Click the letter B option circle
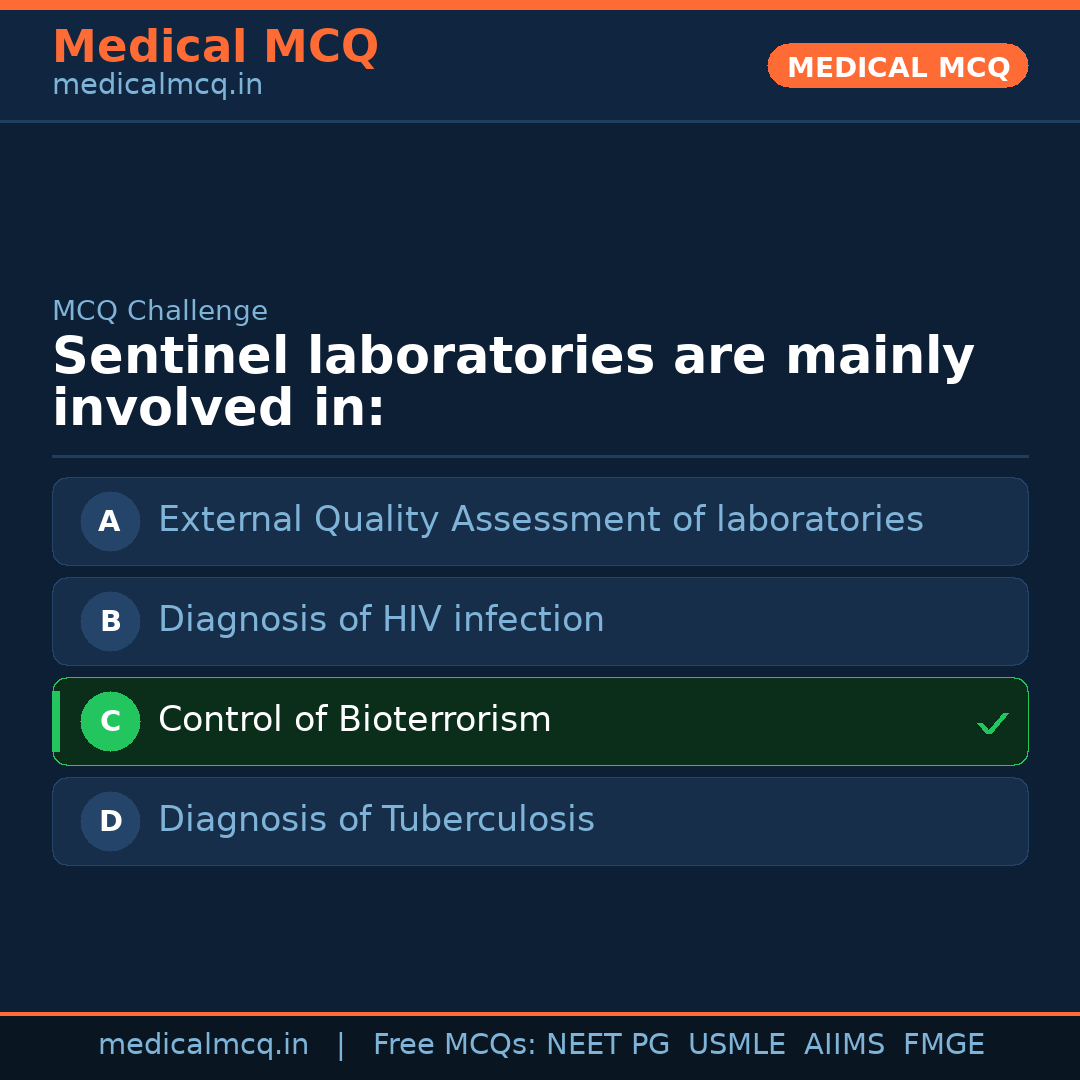This screenshot has width=1080, height=1080. (x=110, y=621)
